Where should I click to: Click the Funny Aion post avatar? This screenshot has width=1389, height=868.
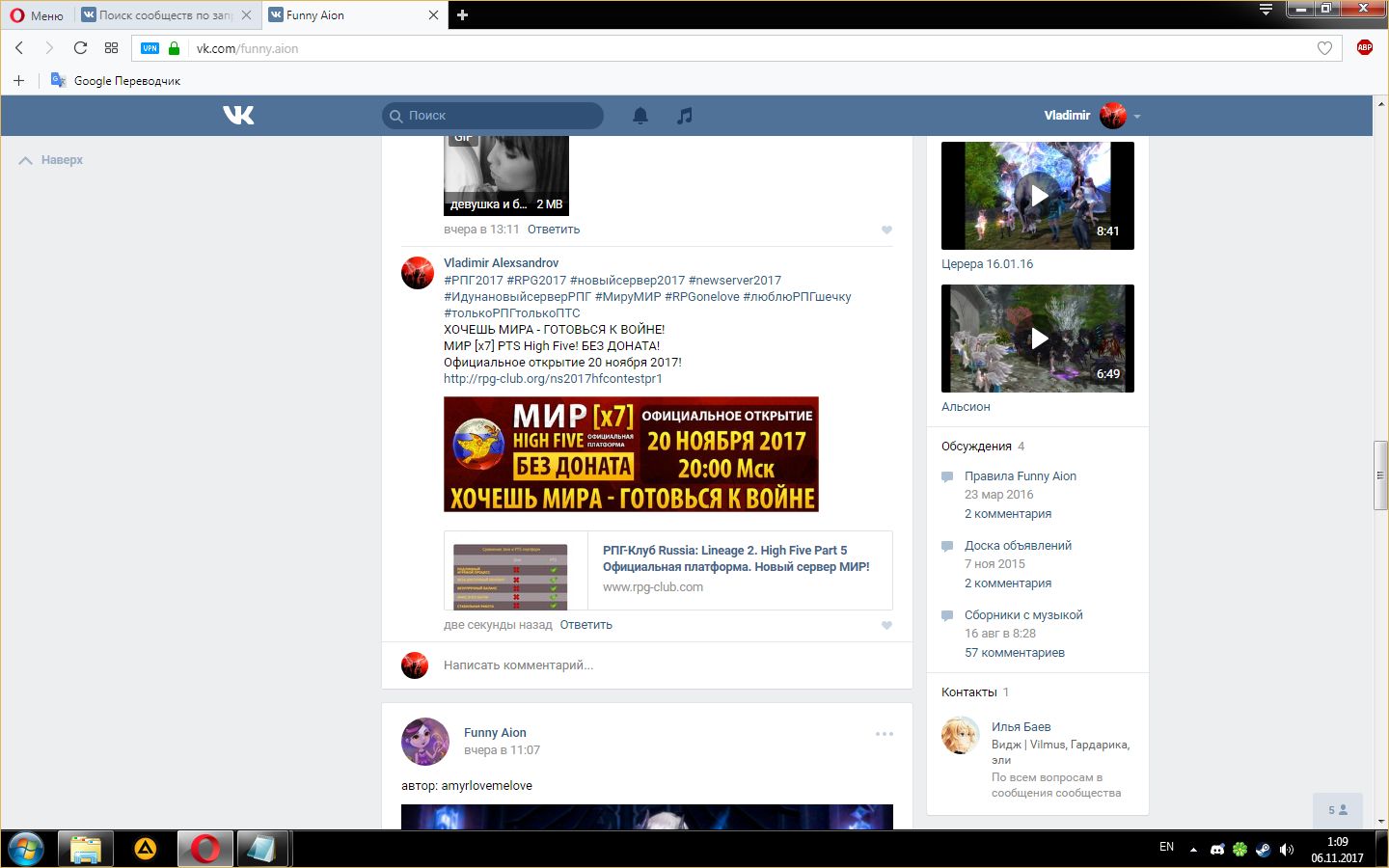pyautogui.click(x=425, y=742)
